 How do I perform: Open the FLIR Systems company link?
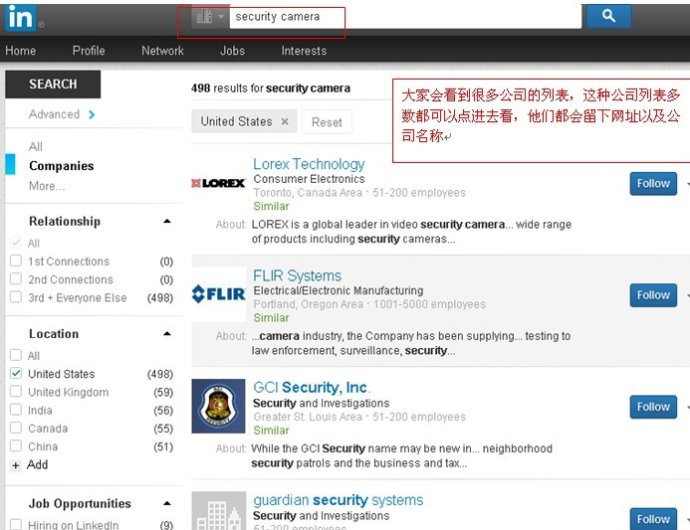pyautogui.click(x=296, y=276)
